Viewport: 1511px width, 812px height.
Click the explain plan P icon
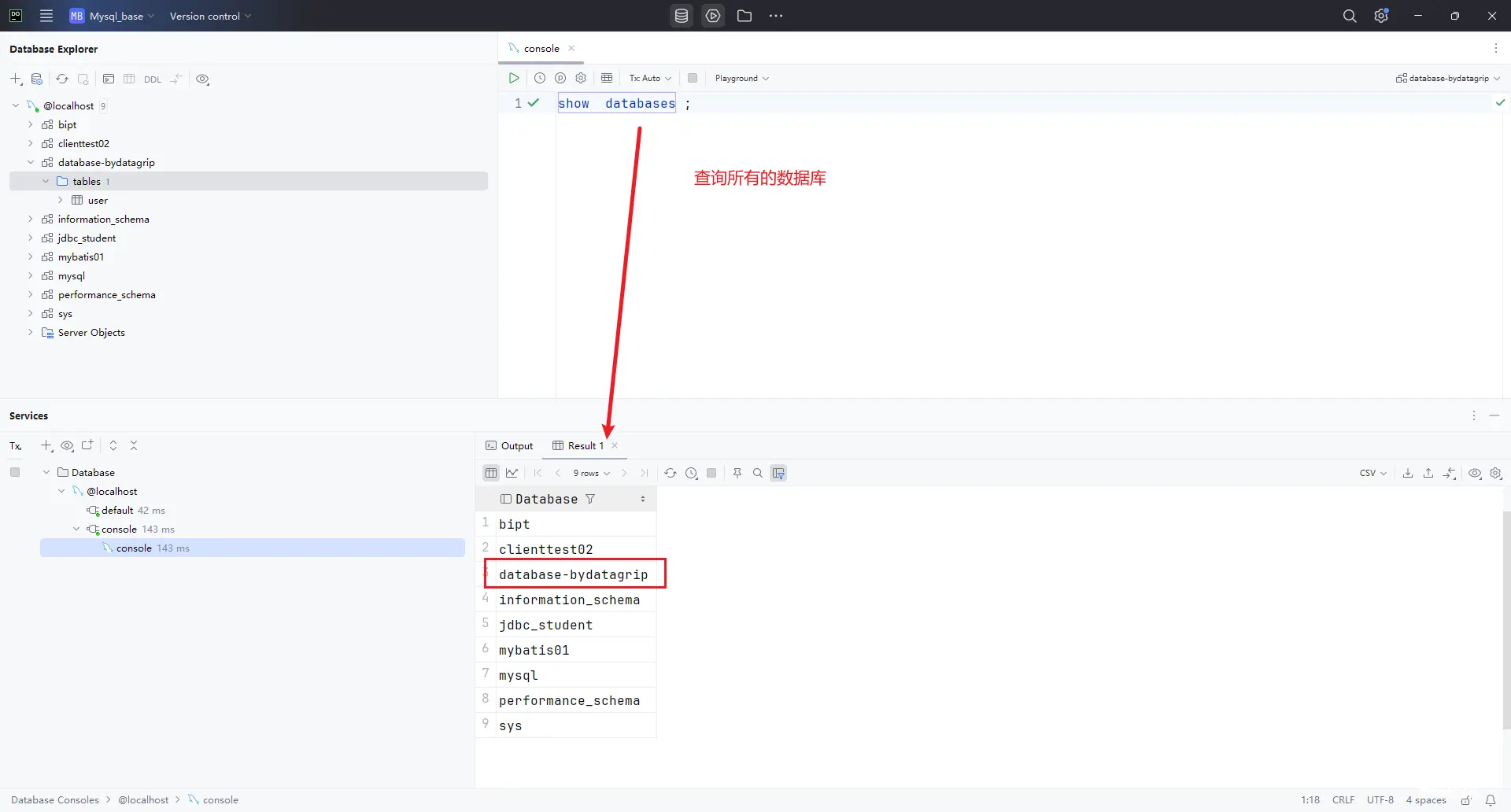[x=560, y=78]
